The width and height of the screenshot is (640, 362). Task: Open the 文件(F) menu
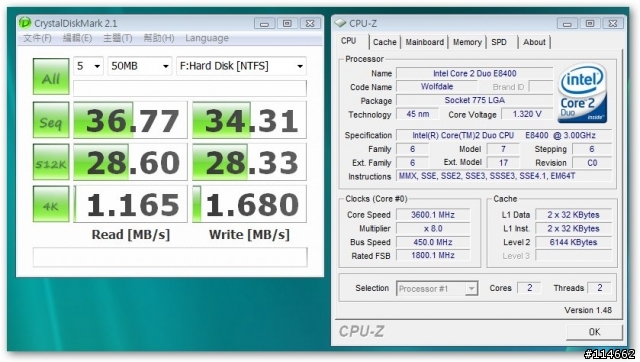point(37,38)
